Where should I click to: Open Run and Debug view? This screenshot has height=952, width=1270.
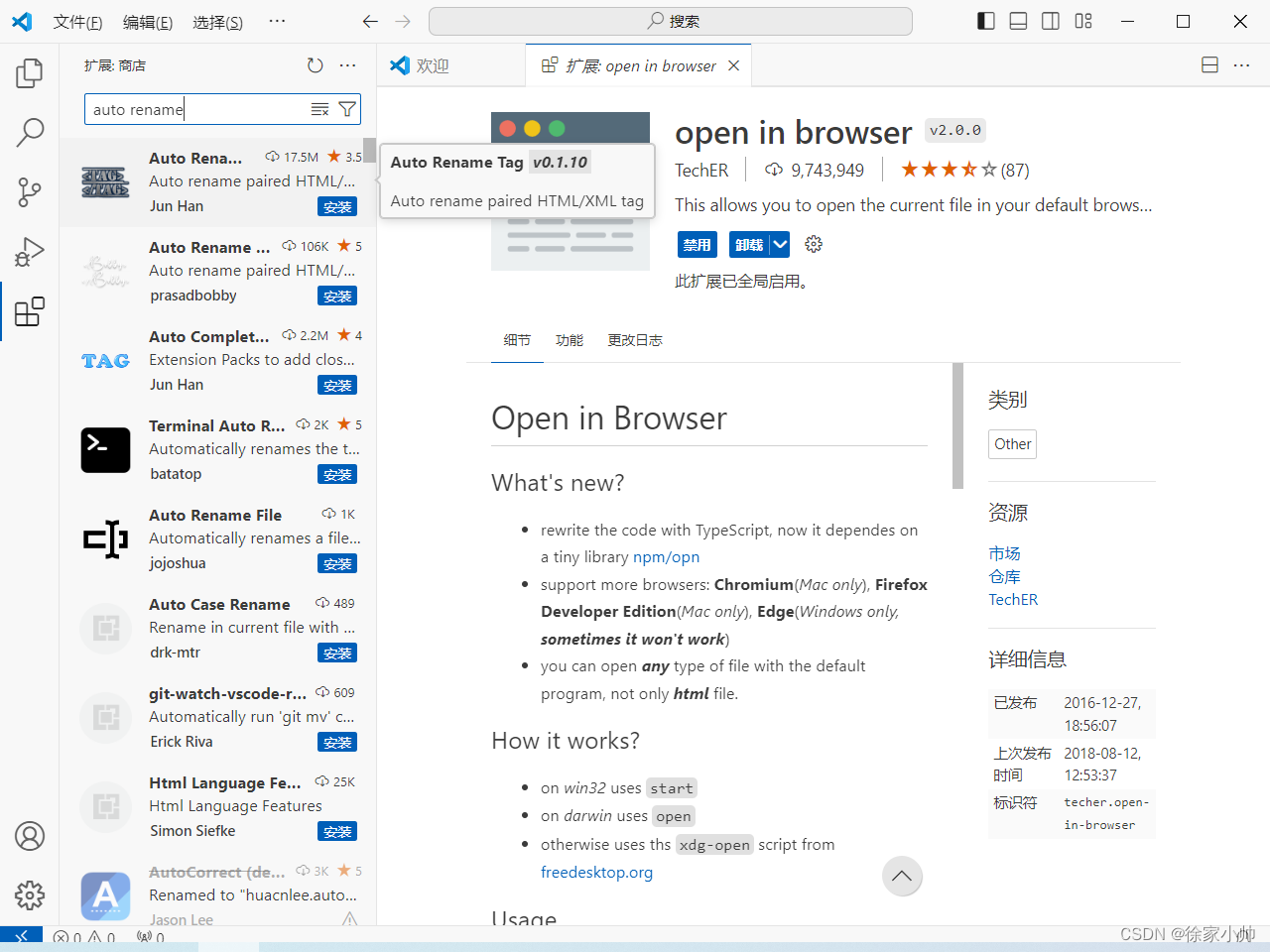[30, 252]
